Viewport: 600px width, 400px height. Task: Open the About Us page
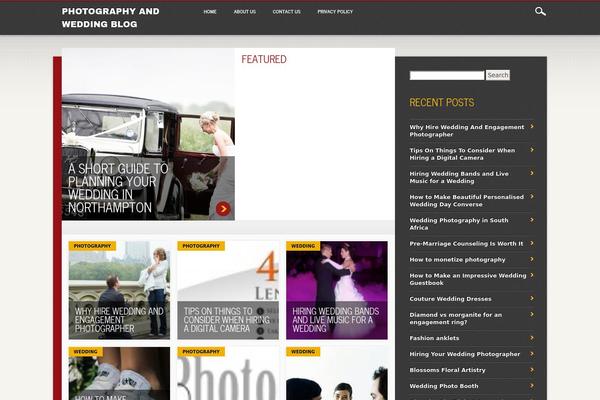tap(245, 12)
